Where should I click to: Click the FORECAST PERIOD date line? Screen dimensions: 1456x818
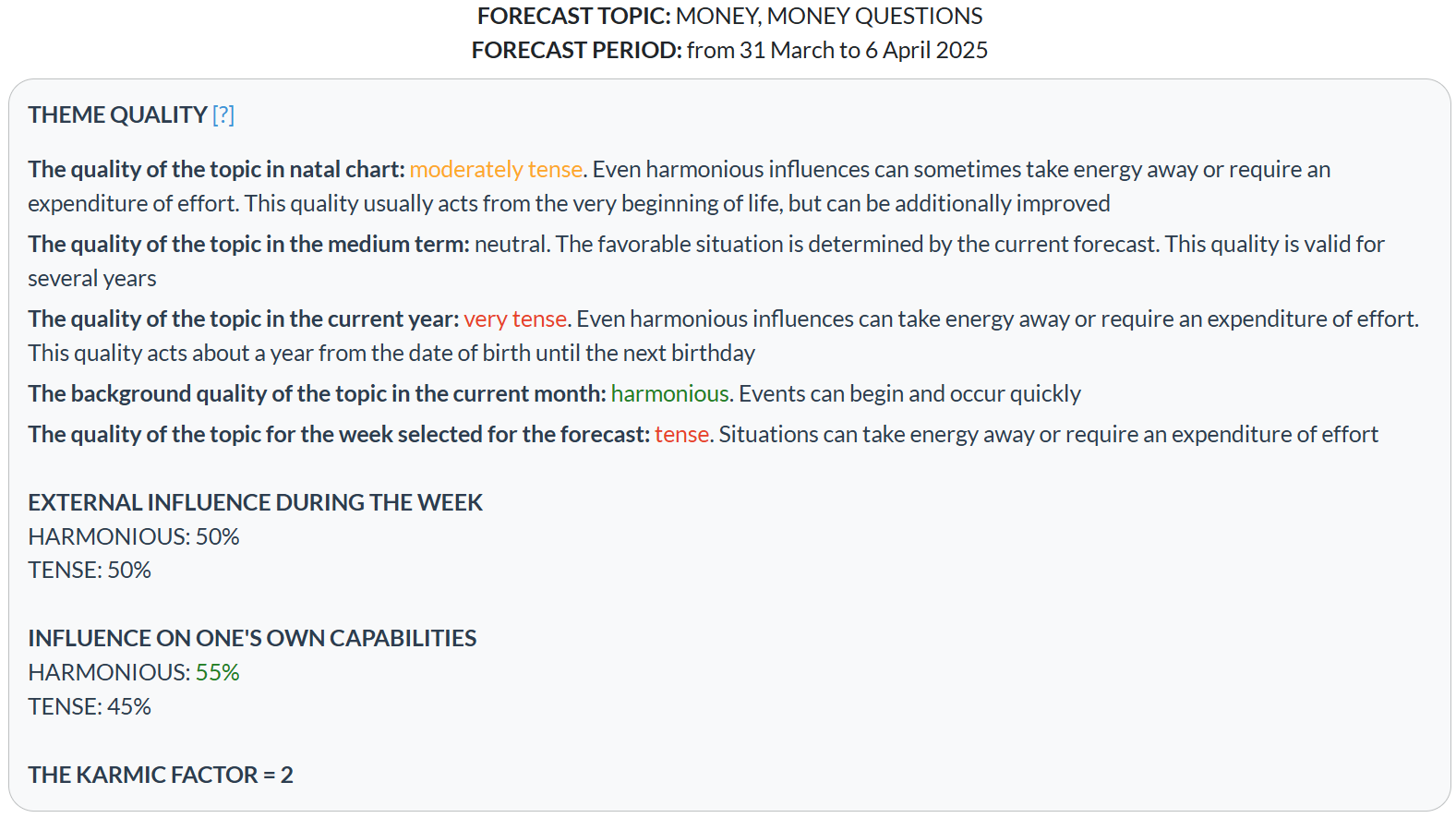729,51
